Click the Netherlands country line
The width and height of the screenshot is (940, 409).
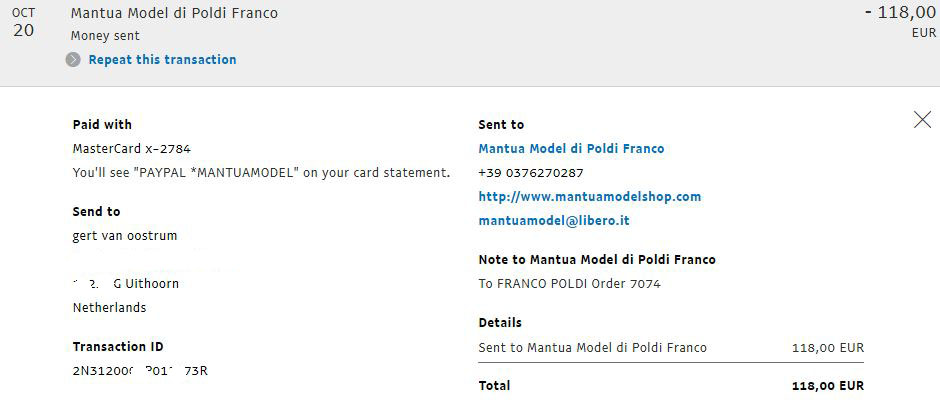pyautogui.click(x=109, y=308)
